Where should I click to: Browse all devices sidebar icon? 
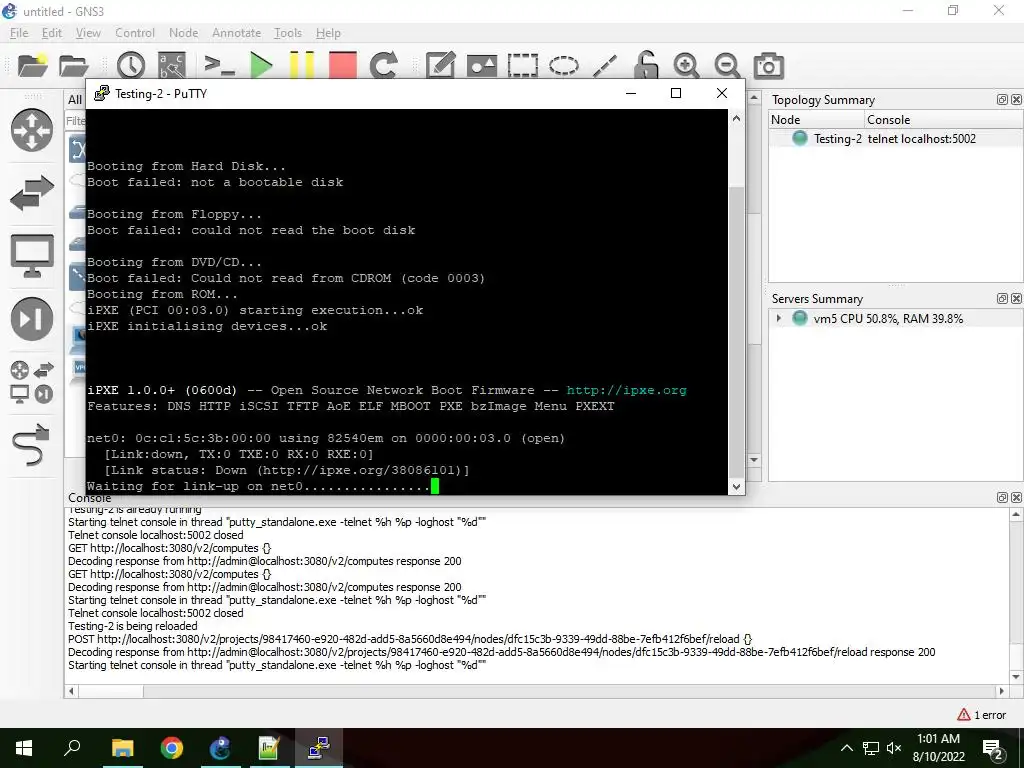click(x=31, y=381)
